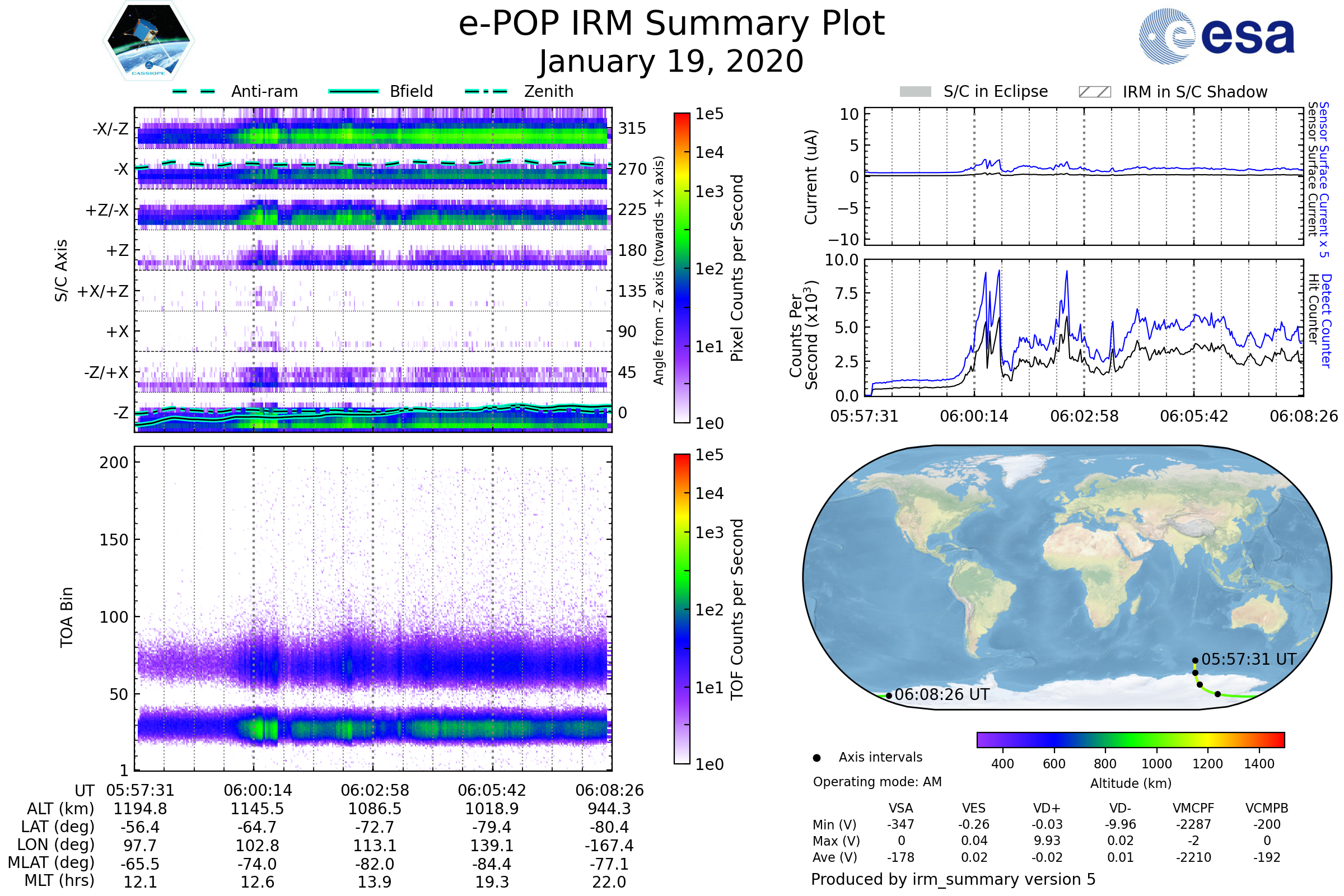Viewport: 1344px width, 896px height.
Task: Click the e-POP IRM Summary Plot title
Action: click(x=671, y=24)
